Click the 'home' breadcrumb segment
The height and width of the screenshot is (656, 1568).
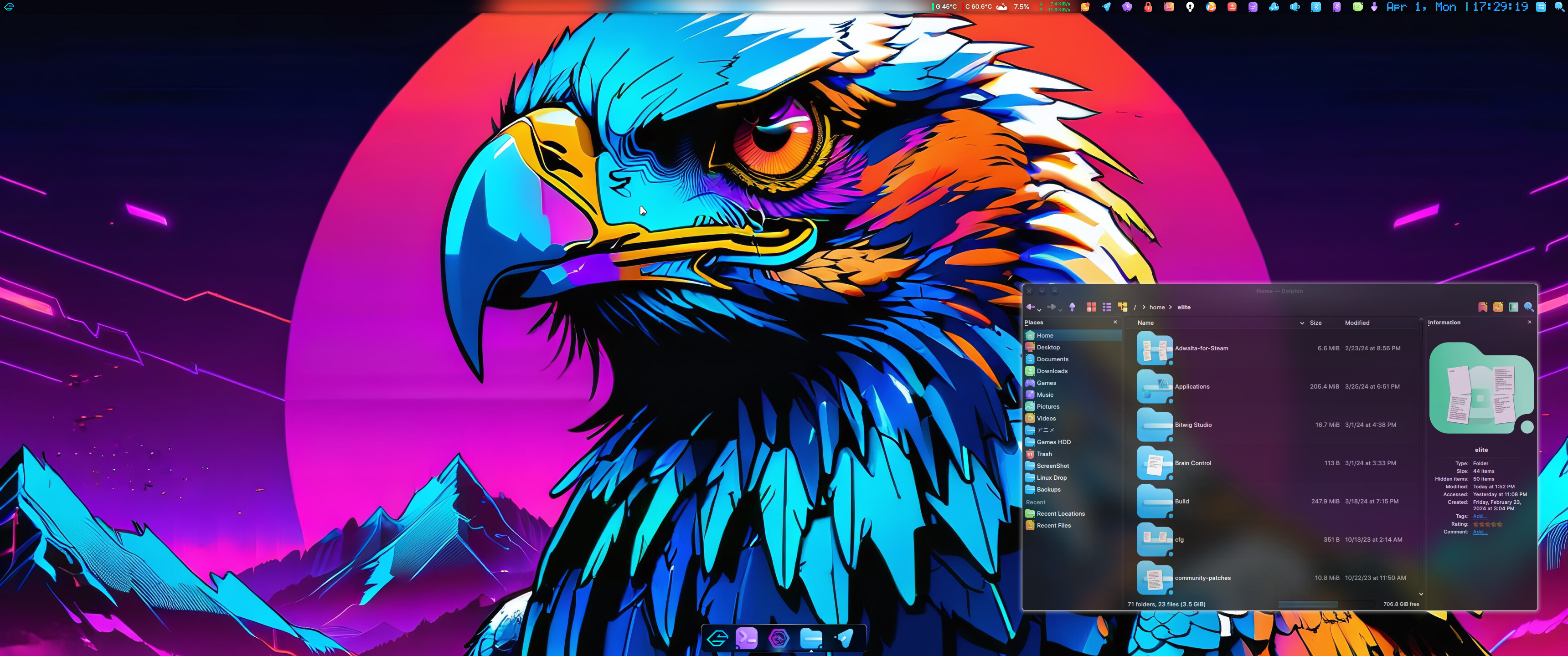(x=1157, y=307)
